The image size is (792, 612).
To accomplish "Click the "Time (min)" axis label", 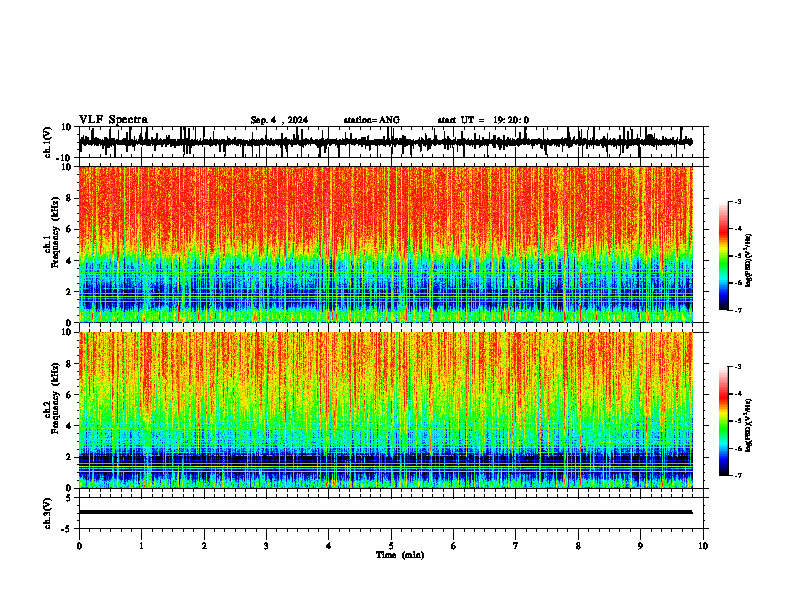I will point(400,555).
